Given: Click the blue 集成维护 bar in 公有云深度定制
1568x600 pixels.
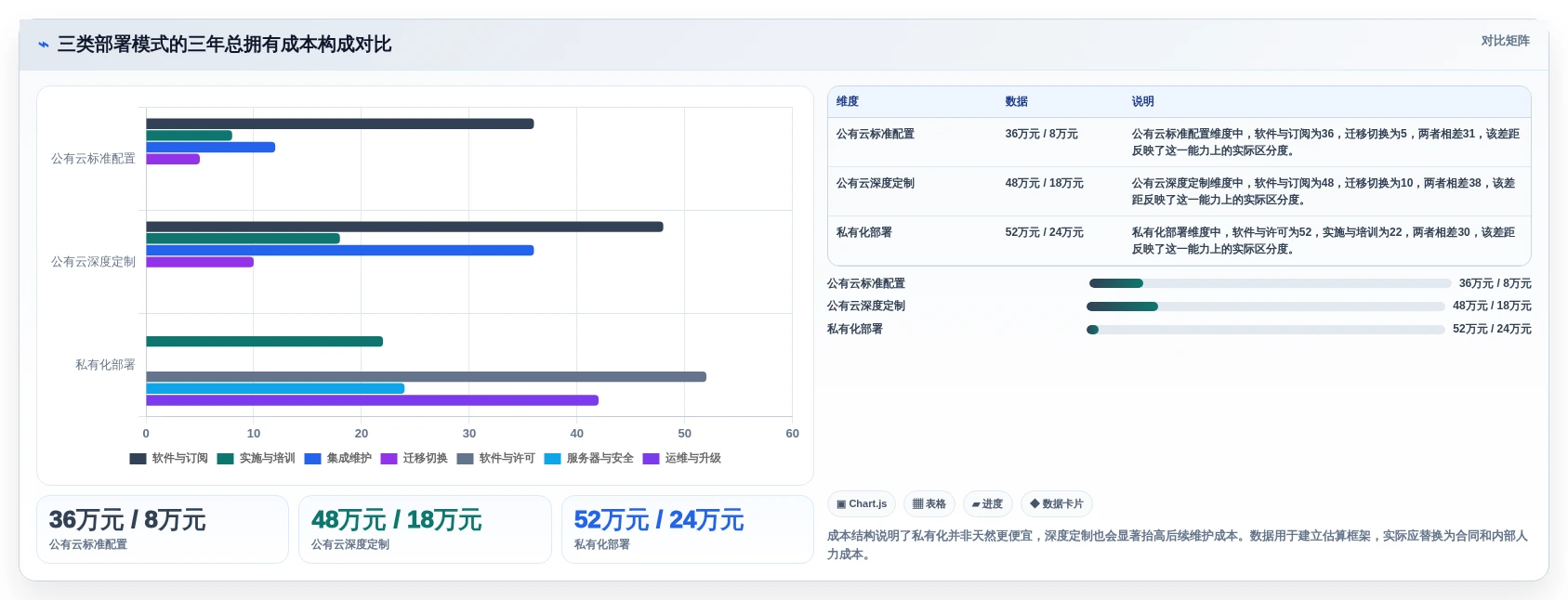Looking at the screenshot, I should pyautogui.click(x=339, y=251).
